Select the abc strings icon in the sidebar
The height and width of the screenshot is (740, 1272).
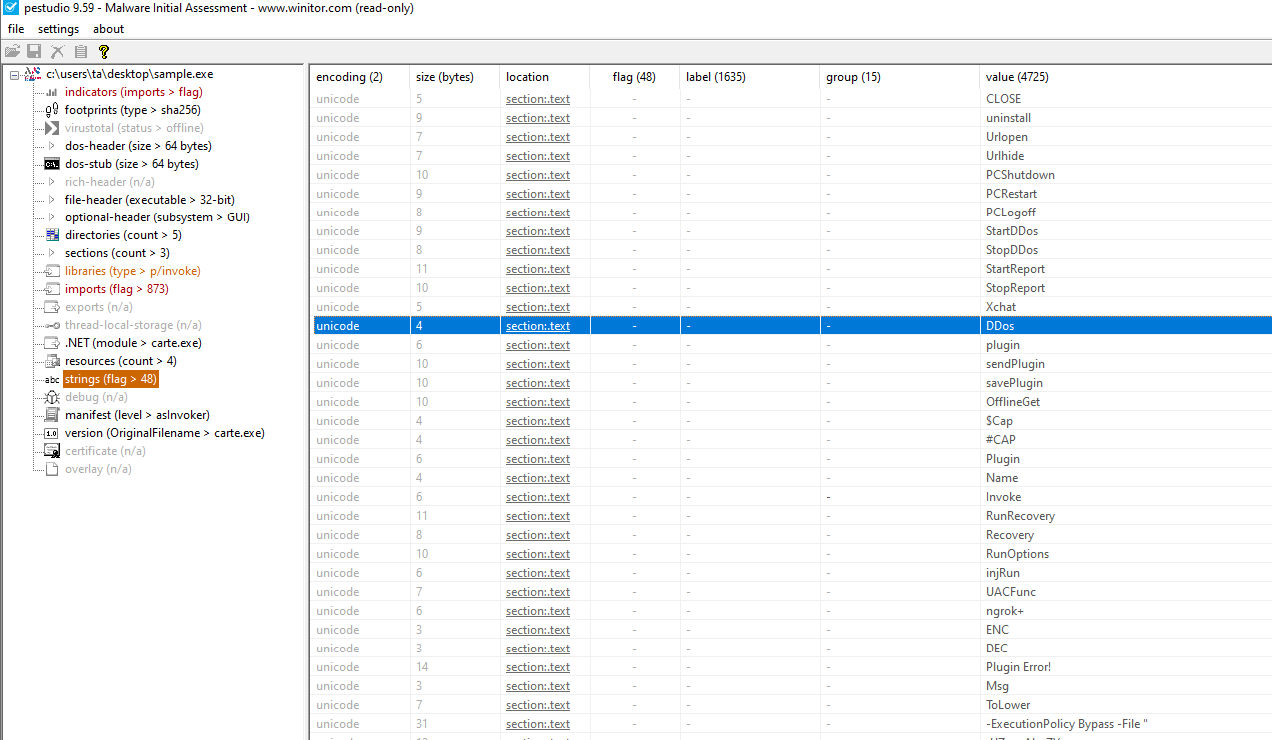click(51, 379)
